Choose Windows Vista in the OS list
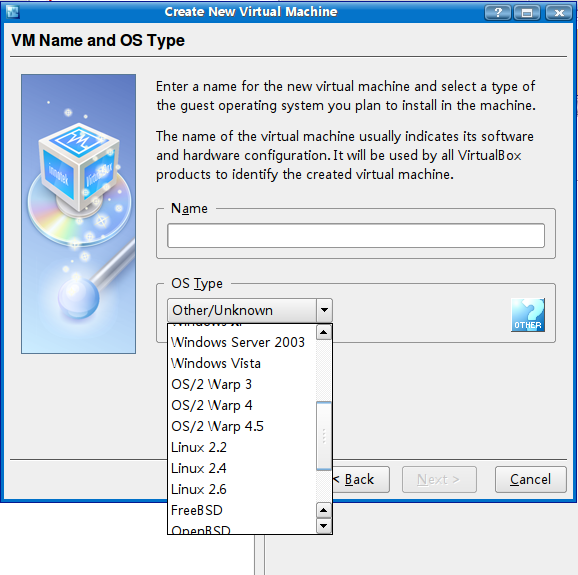This screenshot has height=575, width=578. tap(216, 363)
